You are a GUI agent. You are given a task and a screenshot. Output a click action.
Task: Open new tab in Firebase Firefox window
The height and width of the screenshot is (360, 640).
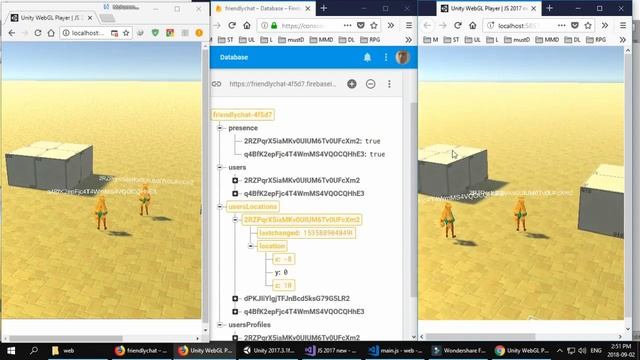[x=324, y=8]
